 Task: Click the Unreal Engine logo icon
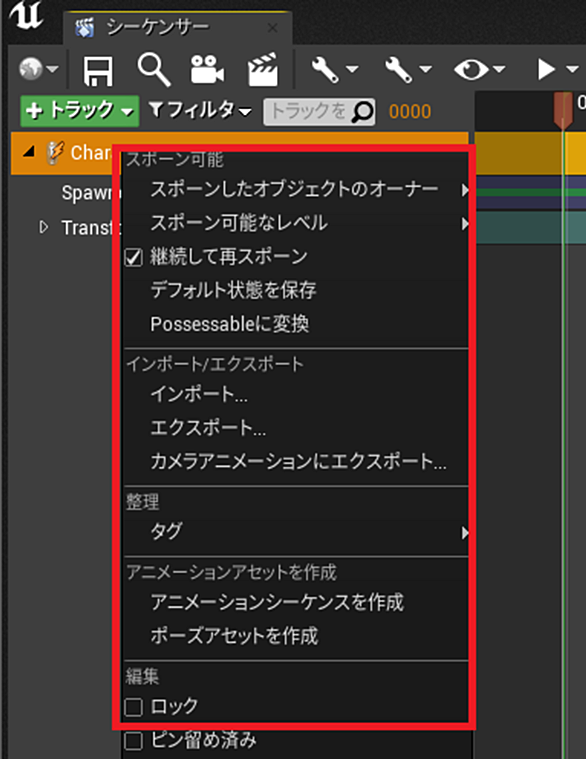27,15
